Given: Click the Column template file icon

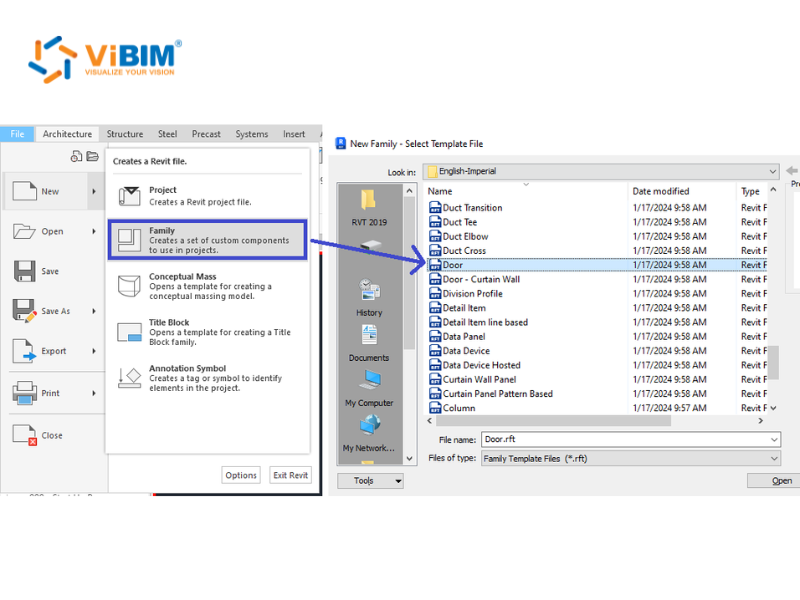Looking at the screenshot, I should point(435,408).
